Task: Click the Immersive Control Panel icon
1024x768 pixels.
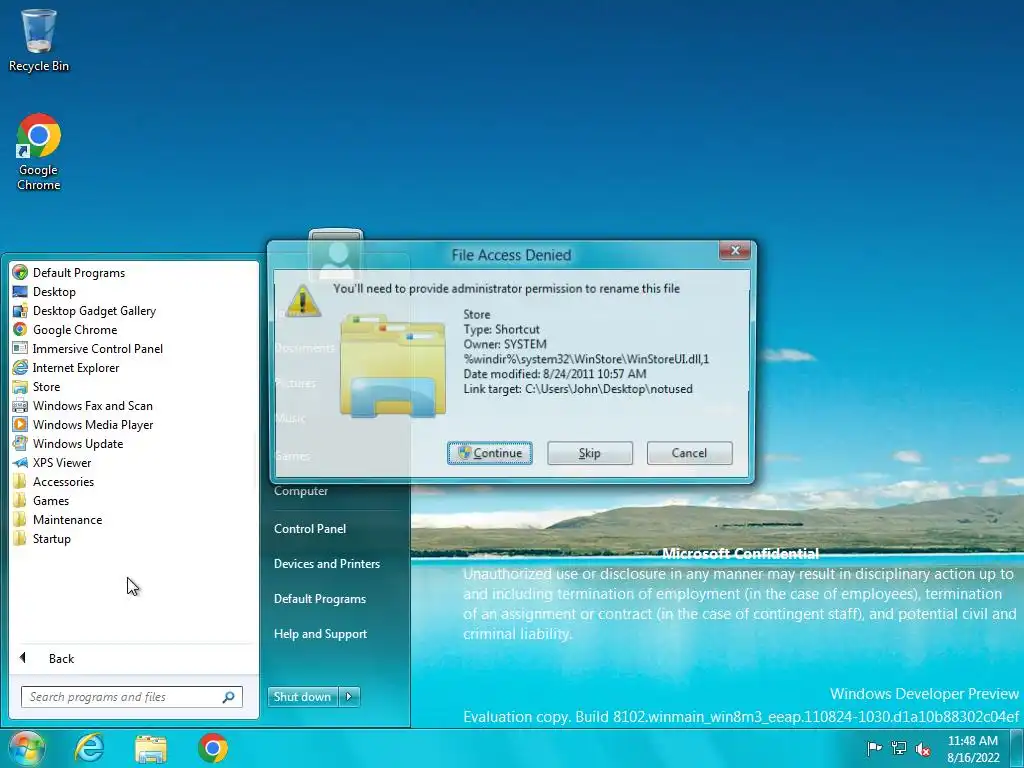Action: [20, 348]
